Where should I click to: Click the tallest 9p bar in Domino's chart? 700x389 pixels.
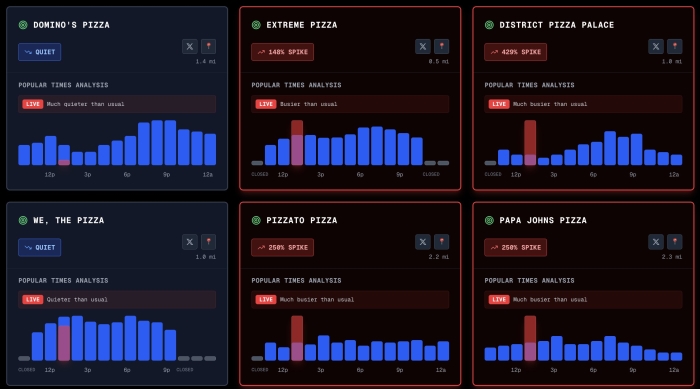click(170, 142)
